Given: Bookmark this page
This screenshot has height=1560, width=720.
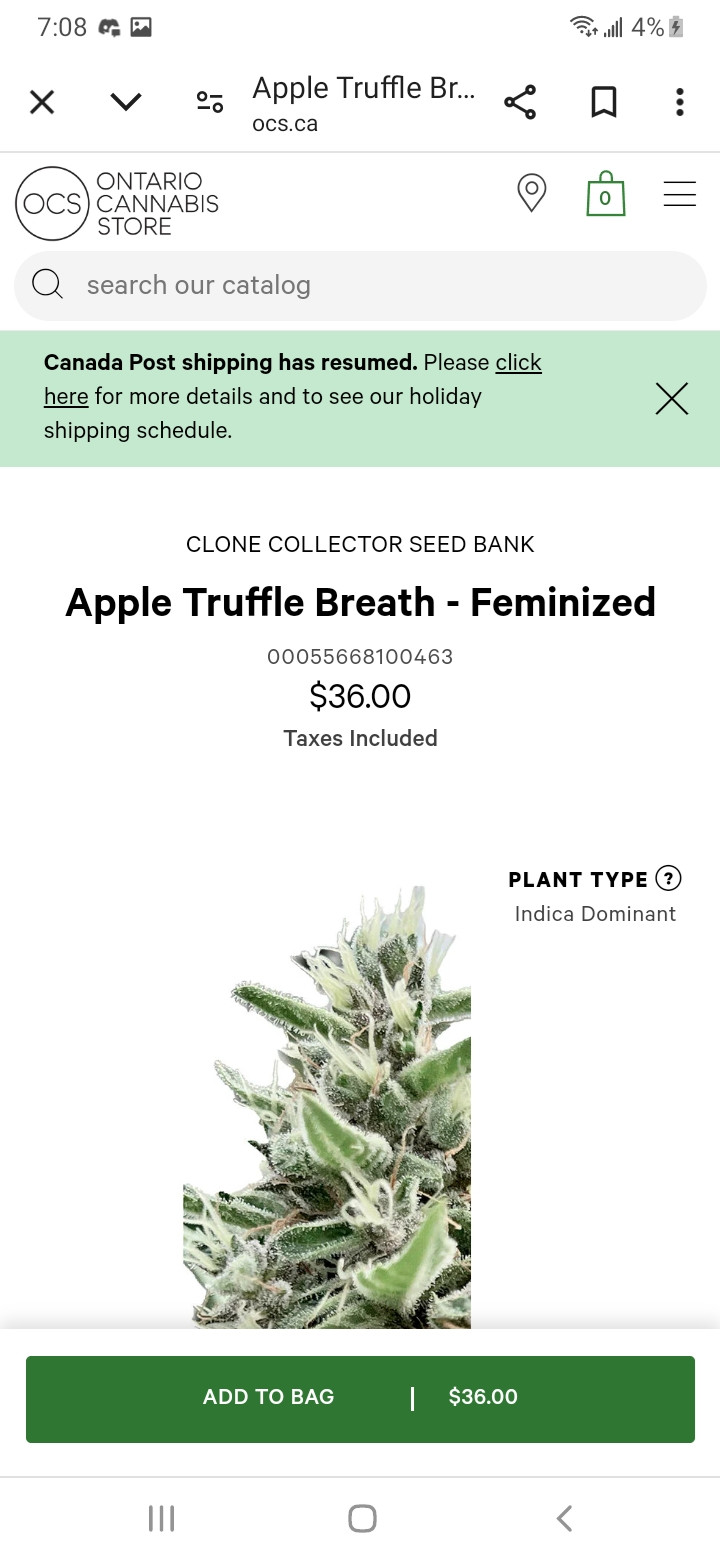Looking at the screenshot, I should coord(604,102).
